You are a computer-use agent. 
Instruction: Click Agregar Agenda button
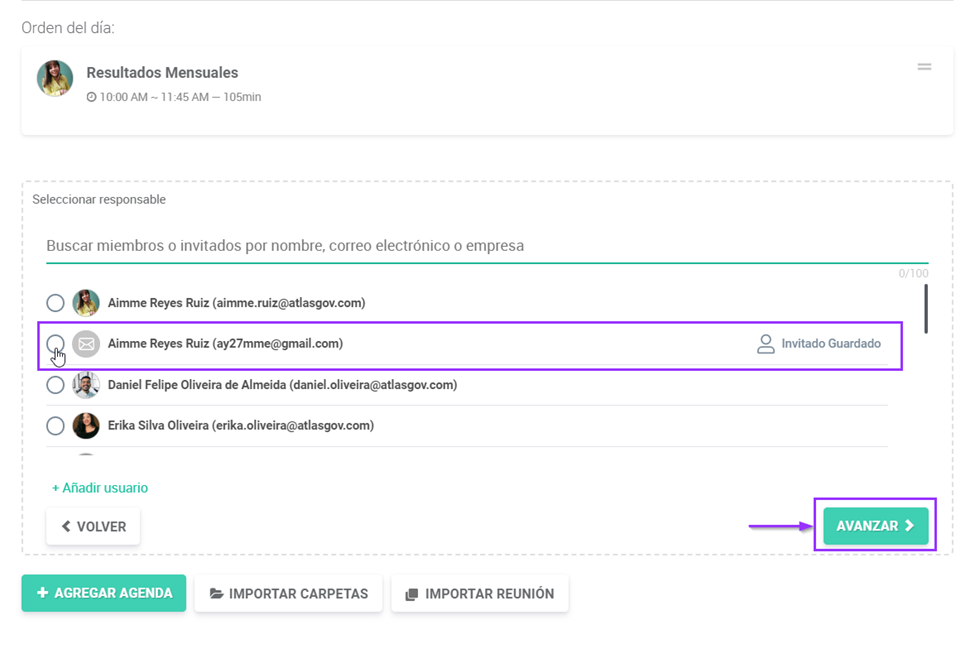tap(104, 593)
